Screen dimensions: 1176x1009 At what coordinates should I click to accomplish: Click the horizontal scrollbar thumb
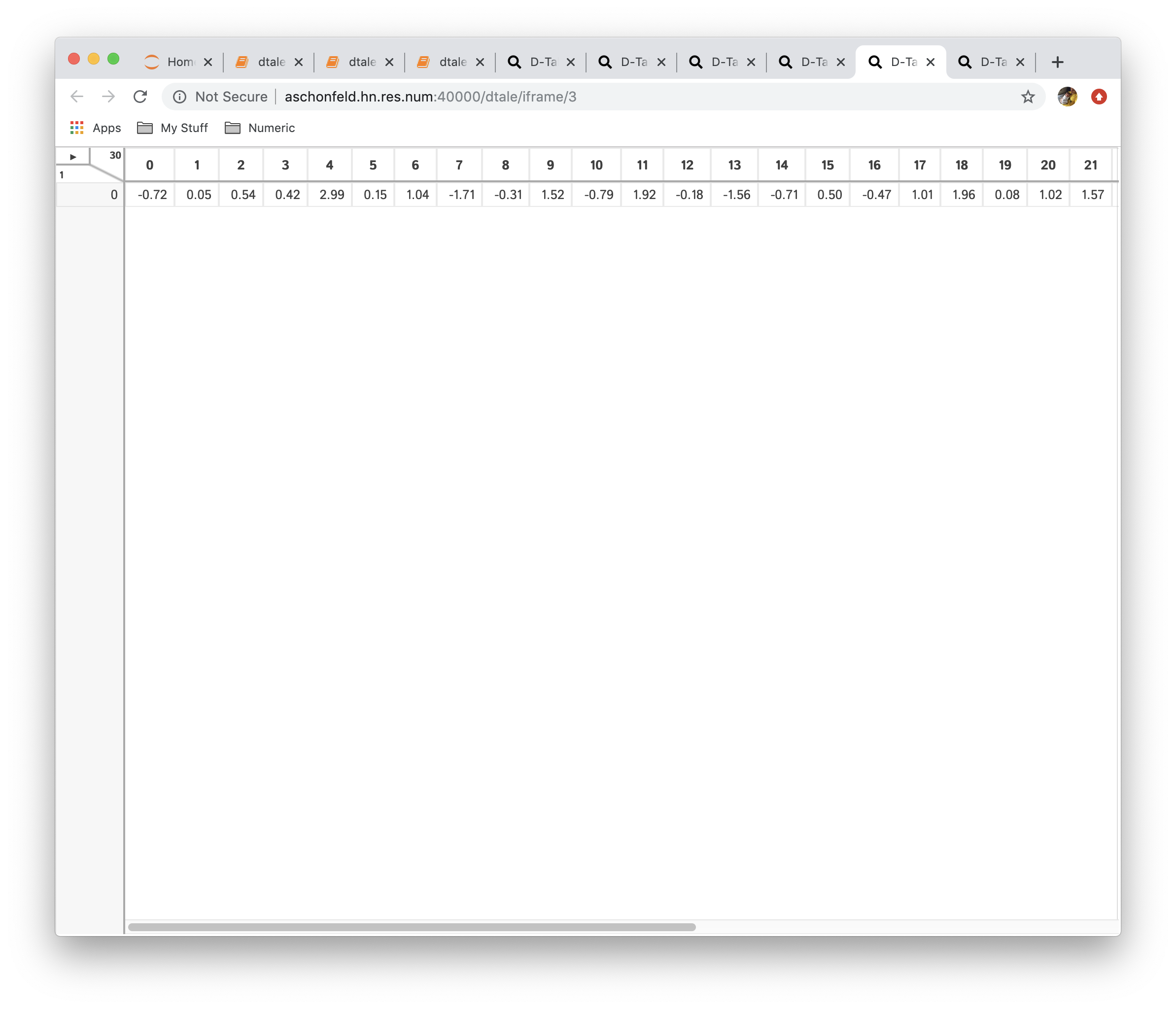tap(412, 927)
